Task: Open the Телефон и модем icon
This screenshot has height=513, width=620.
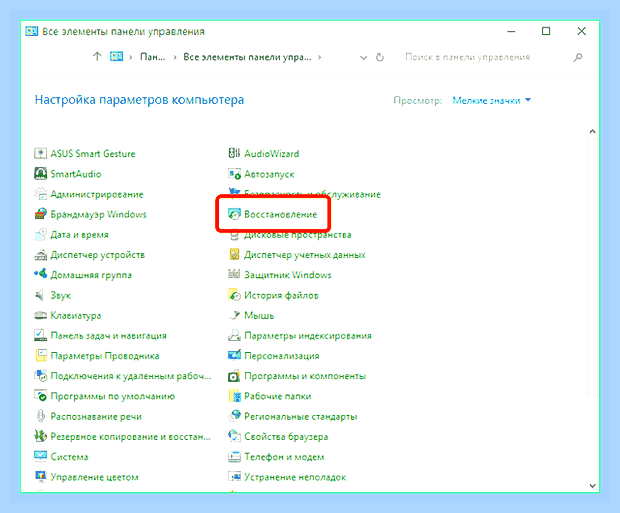Action: point(234,456)
